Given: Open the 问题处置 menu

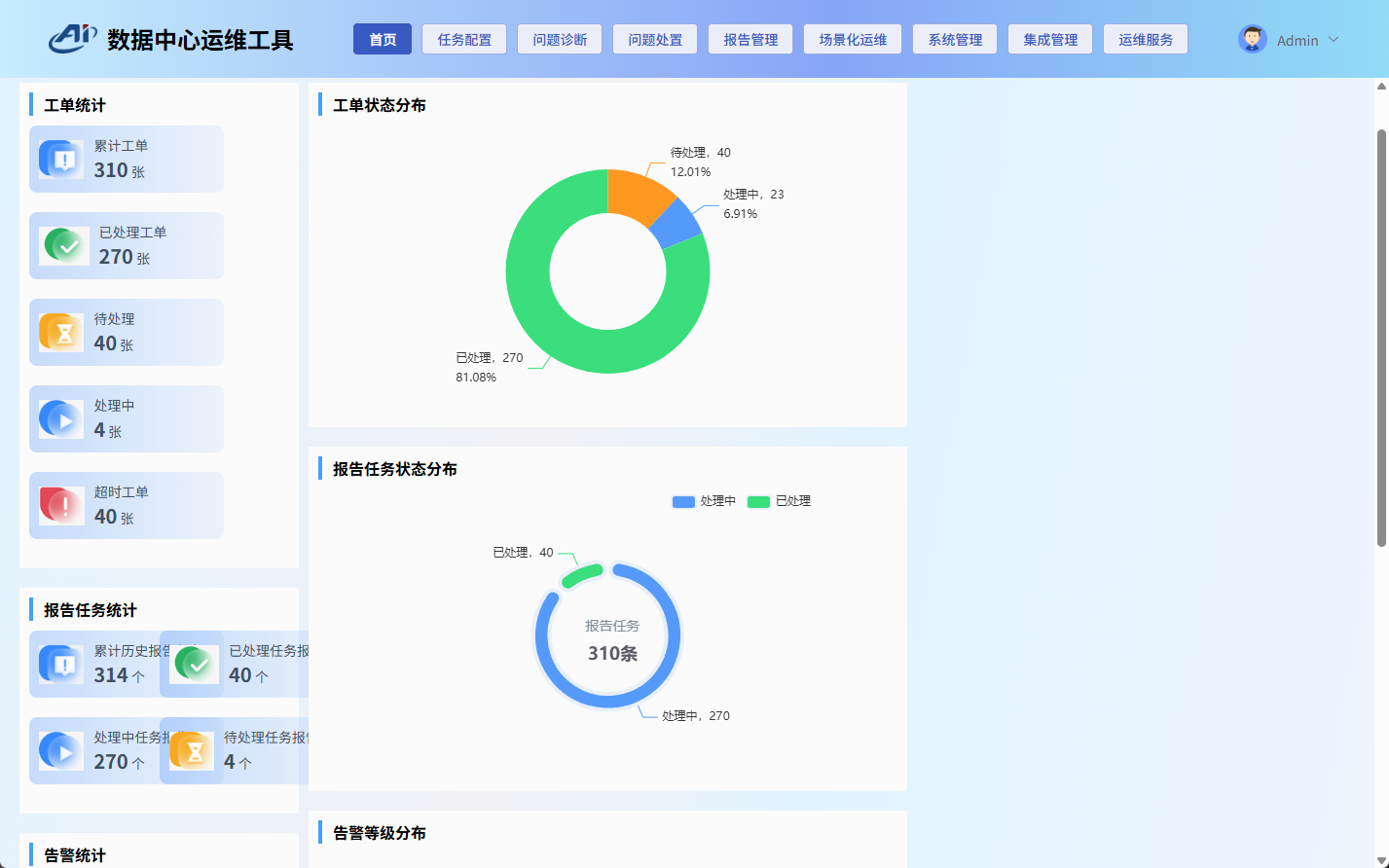Looking at the screenshot, I should pyautogui.click(x=655, y=39).
